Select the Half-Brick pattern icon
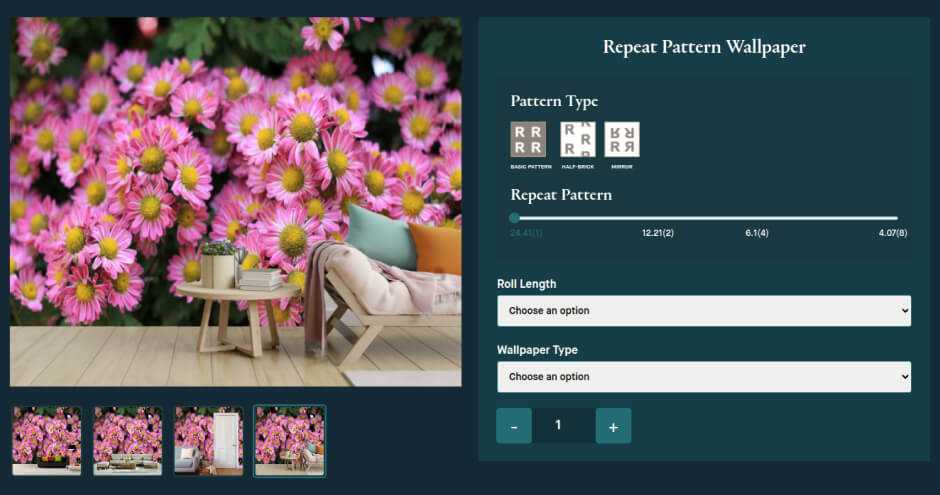 pyautogui.click(x=577, y=140)
